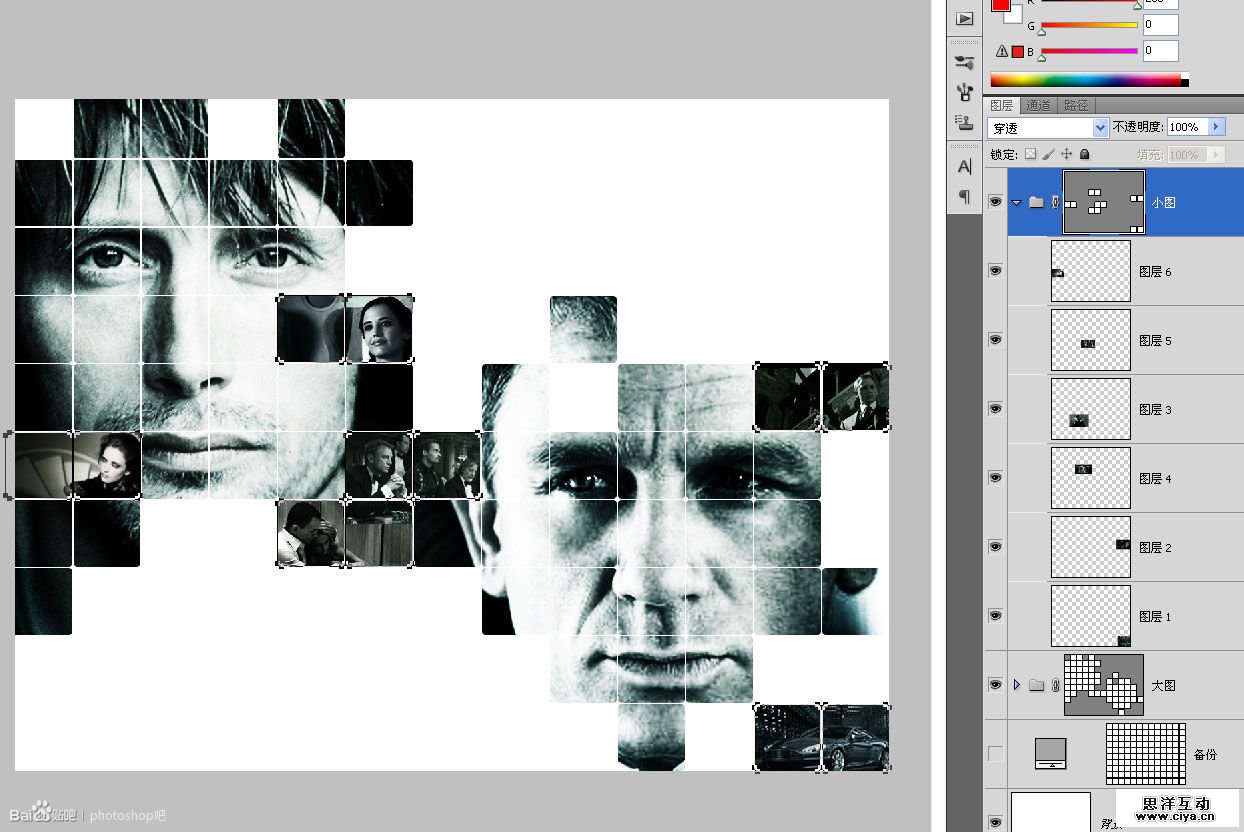This screenshot has width=1244, height=832.
Task: Switch to the 通道 tab
Action: [x=1038, y=105]
